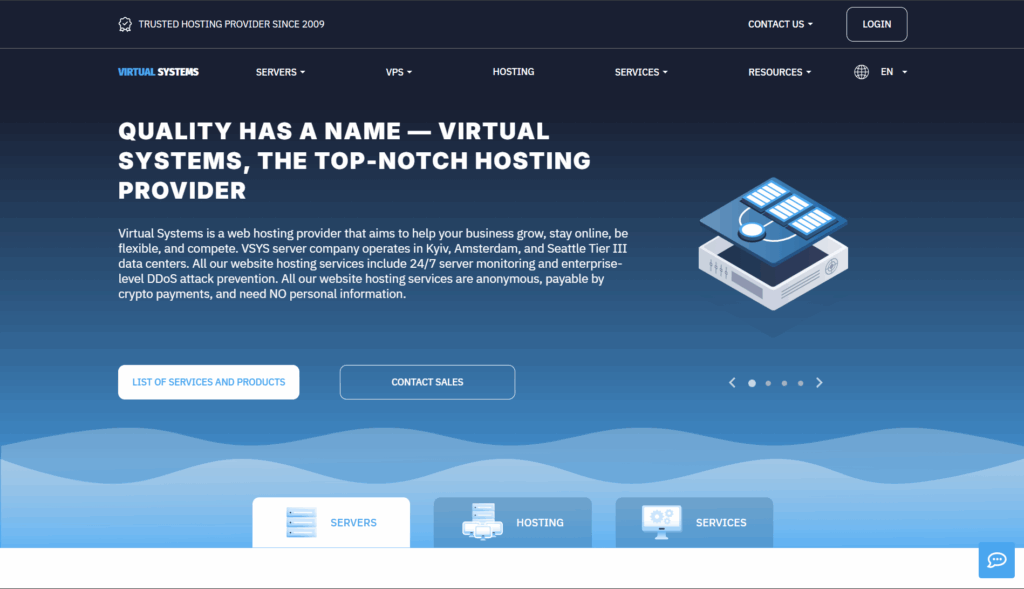The height and width of the screenshot is (589, 1024).
Task: Select the third carousel dot
Action: pos(784,383)
